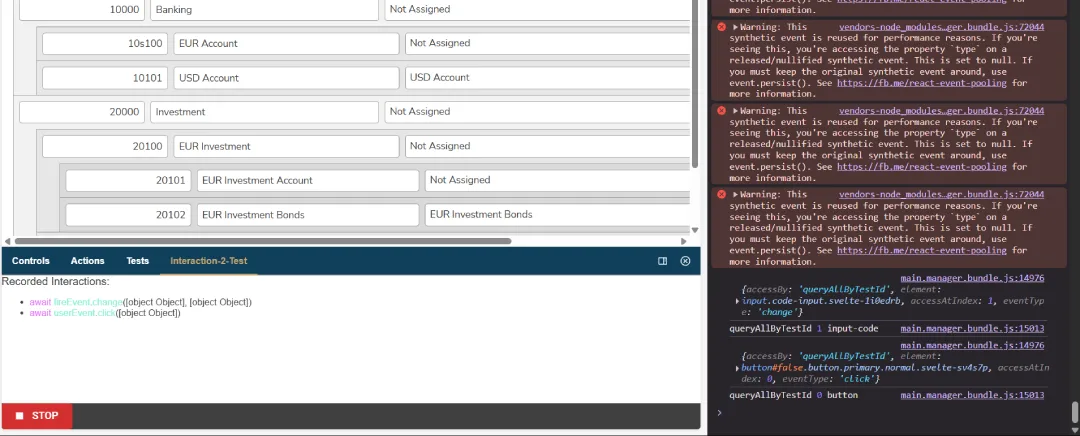Open main.manager.bundle.js:15013 link beside '0 button'
Viewport: 1080px width, 436px height.
[973, 395]
